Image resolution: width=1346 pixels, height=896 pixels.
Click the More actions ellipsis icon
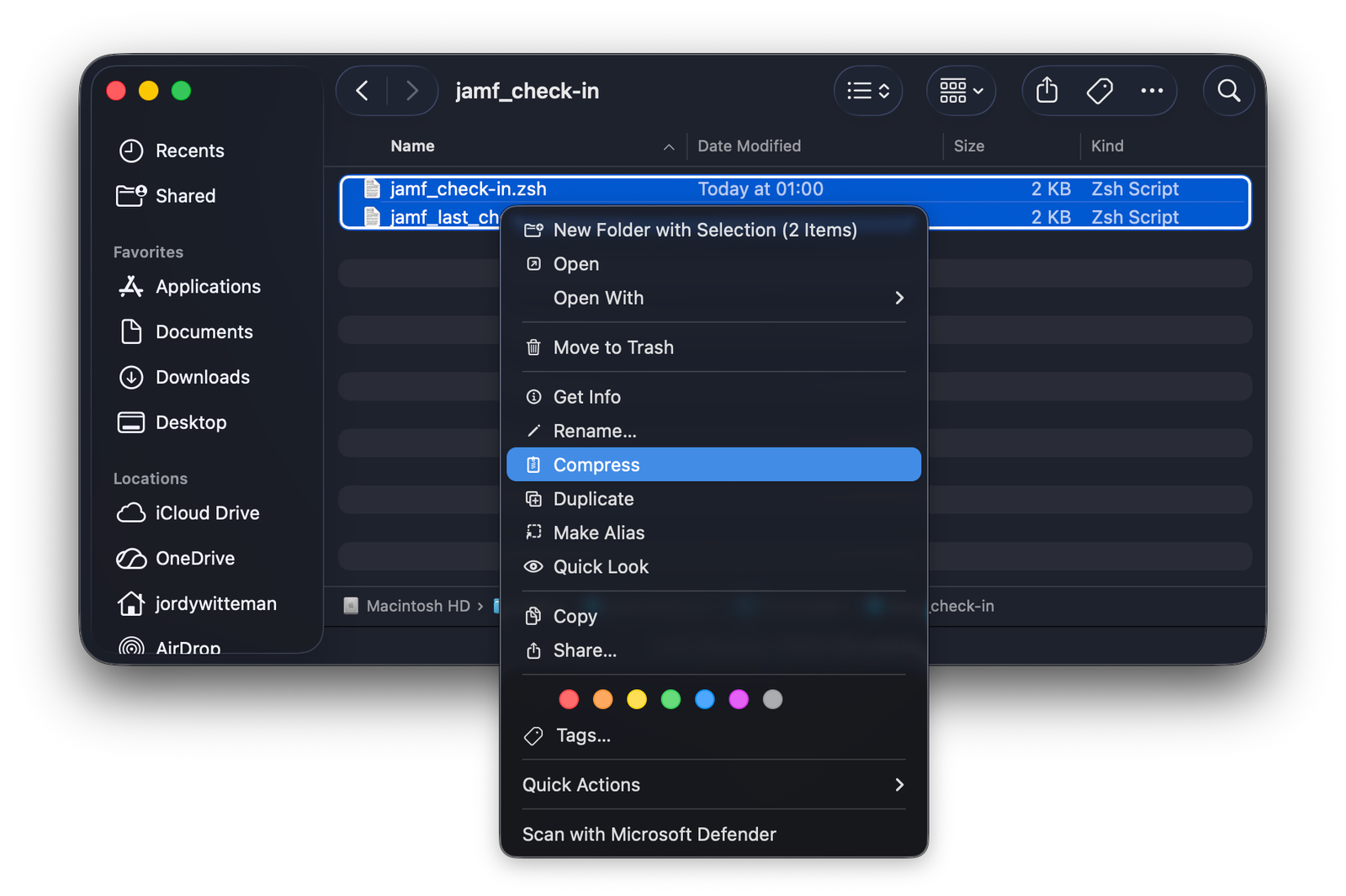tap(1152, 91)
